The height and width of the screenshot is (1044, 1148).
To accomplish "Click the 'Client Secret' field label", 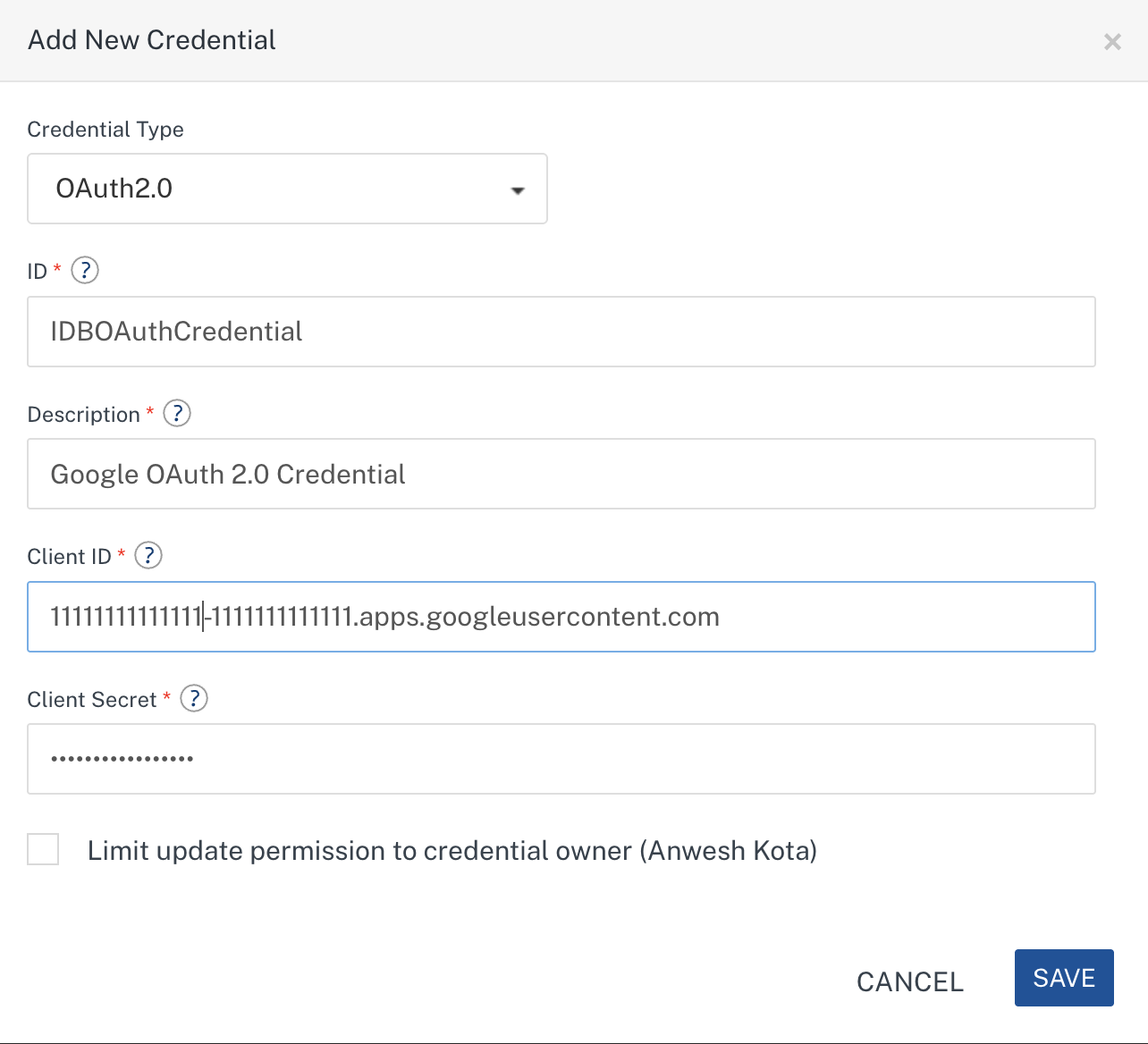I will click(92, 700).
